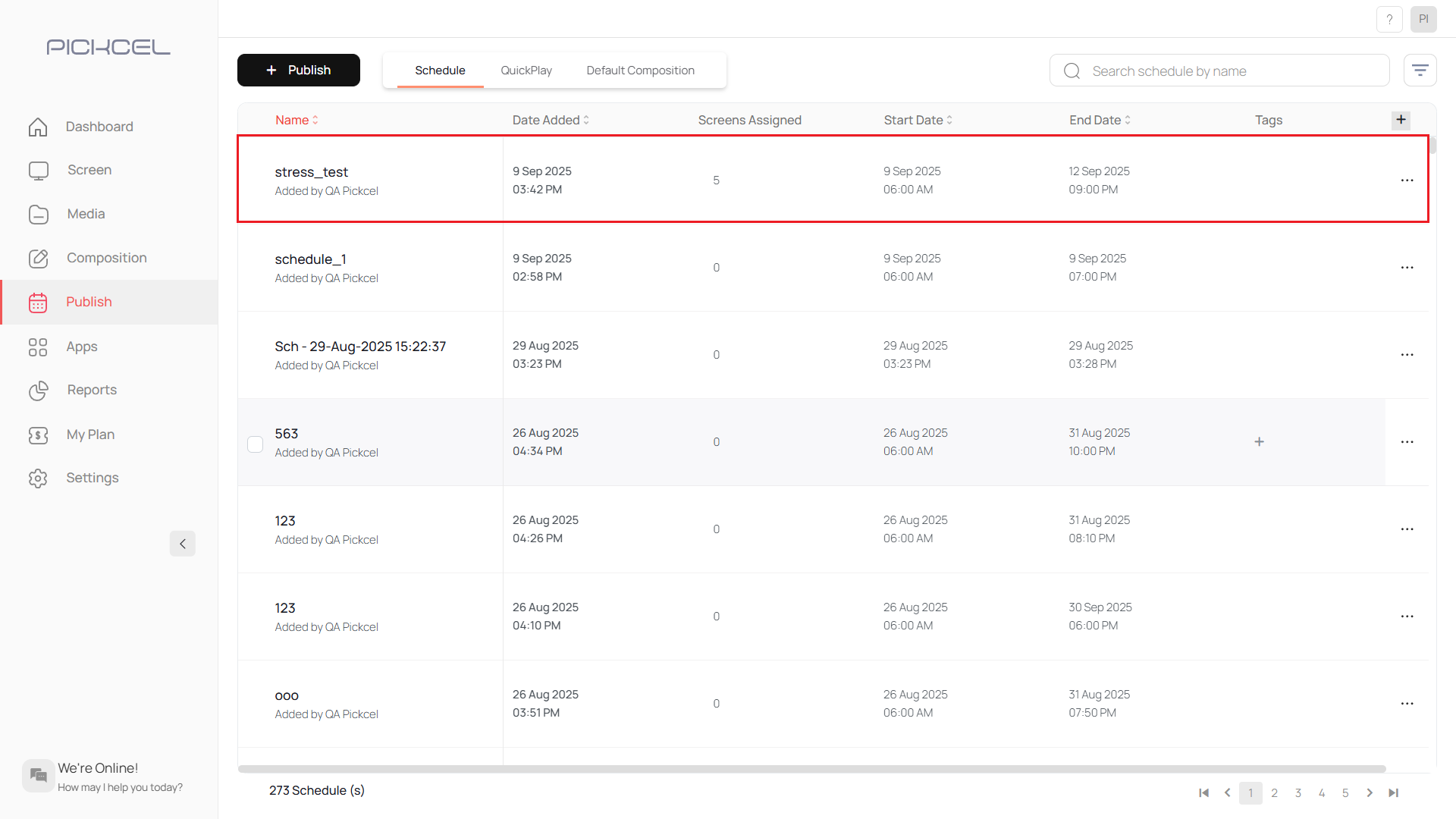Screen dimensions: 1456x819
Task: Check the checkbox for schedule 563
Action: tap(256, 444)
